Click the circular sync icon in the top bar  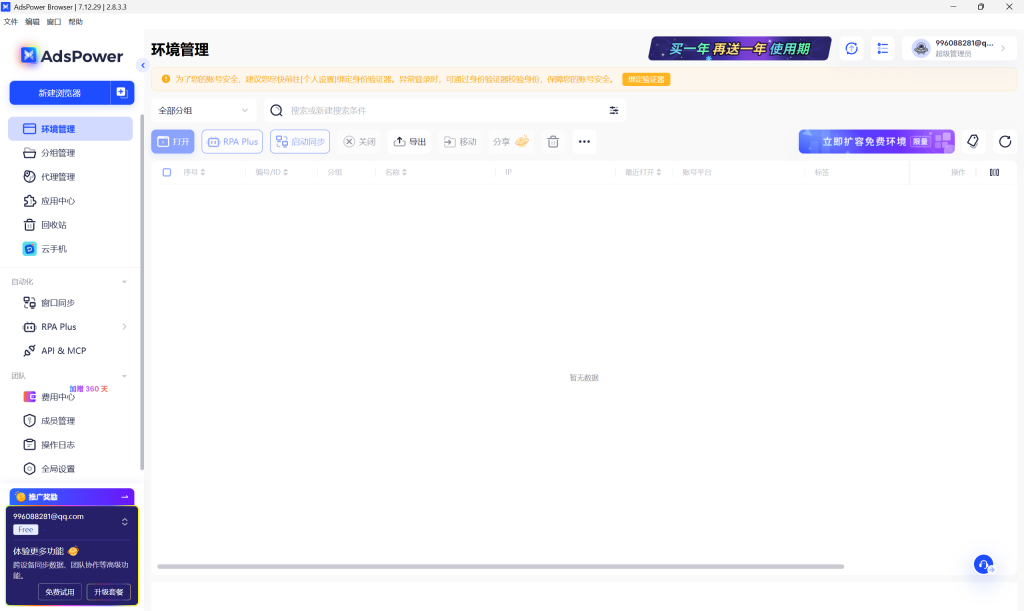pyautogui.click(x=851, y=47)
